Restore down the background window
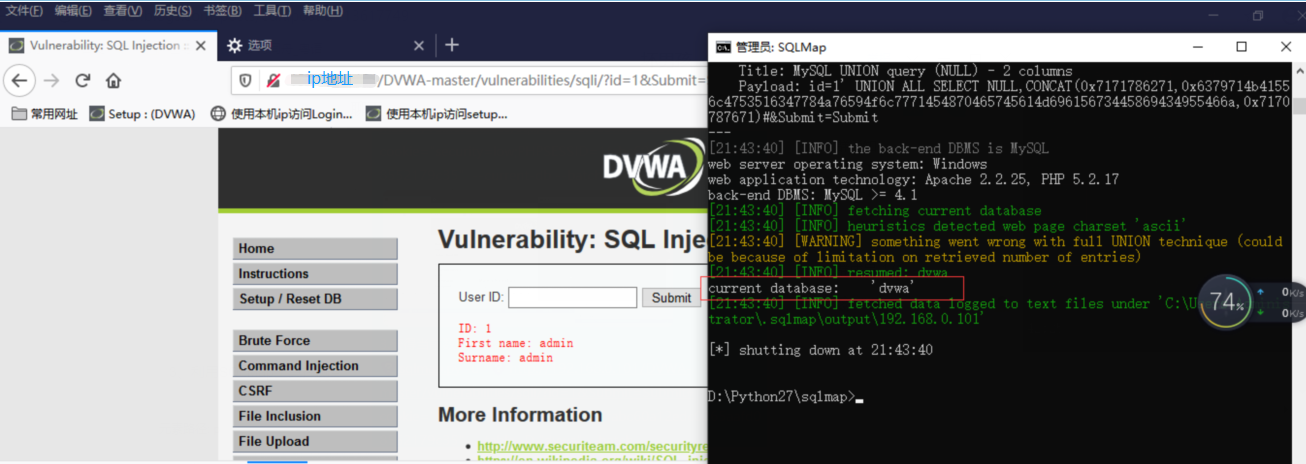This screenshot has width=1306, height=464. click(1258, 15)
